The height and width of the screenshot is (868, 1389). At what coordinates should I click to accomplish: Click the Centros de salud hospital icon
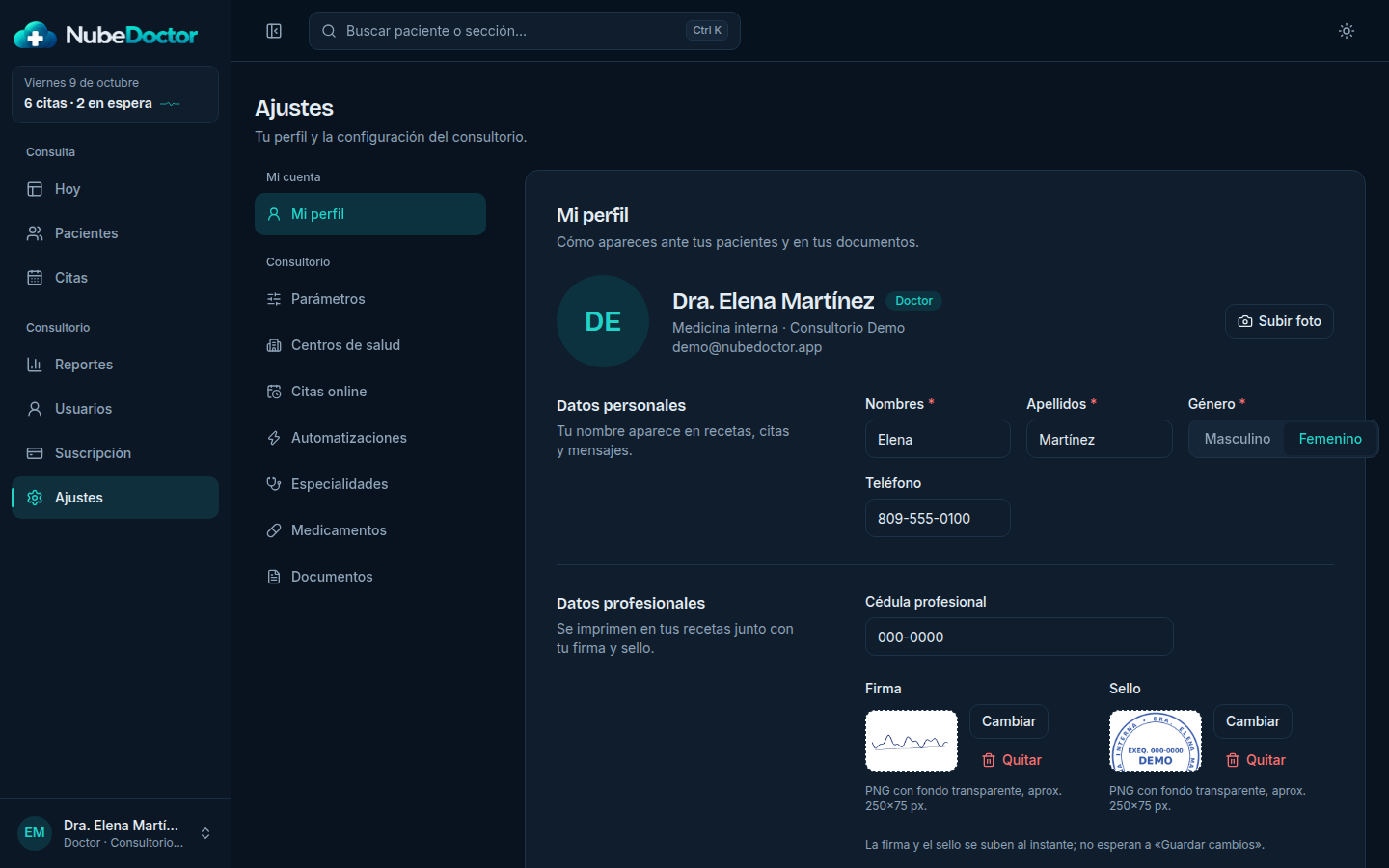tap(274, 345)
